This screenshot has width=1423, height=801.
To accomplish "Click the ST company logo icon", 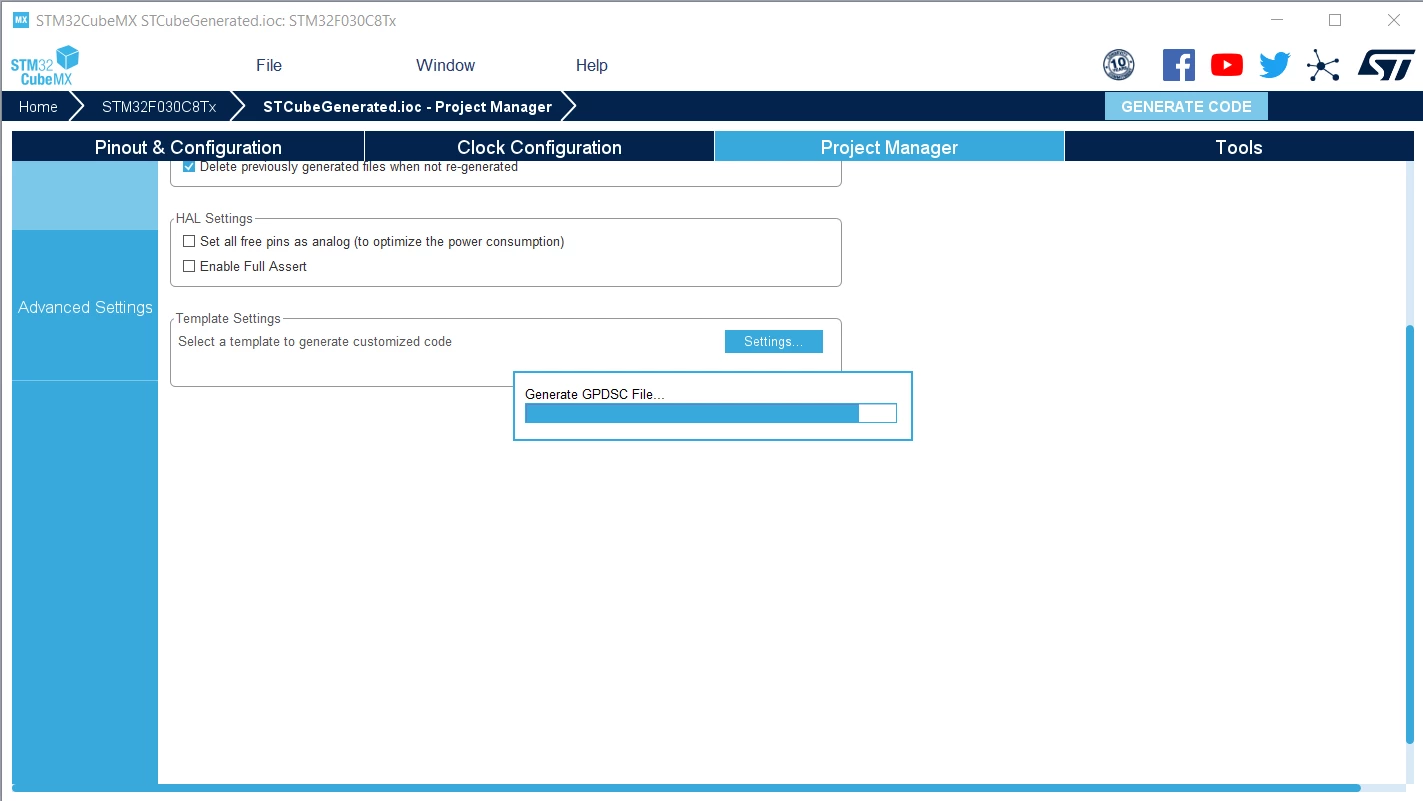I will point(1386,65).
